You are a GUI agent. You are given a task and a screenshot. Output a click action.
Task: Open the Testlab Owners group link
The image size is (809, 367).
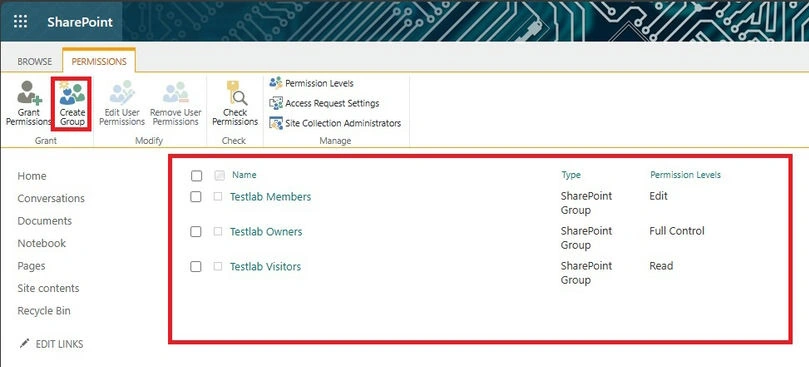266,232
